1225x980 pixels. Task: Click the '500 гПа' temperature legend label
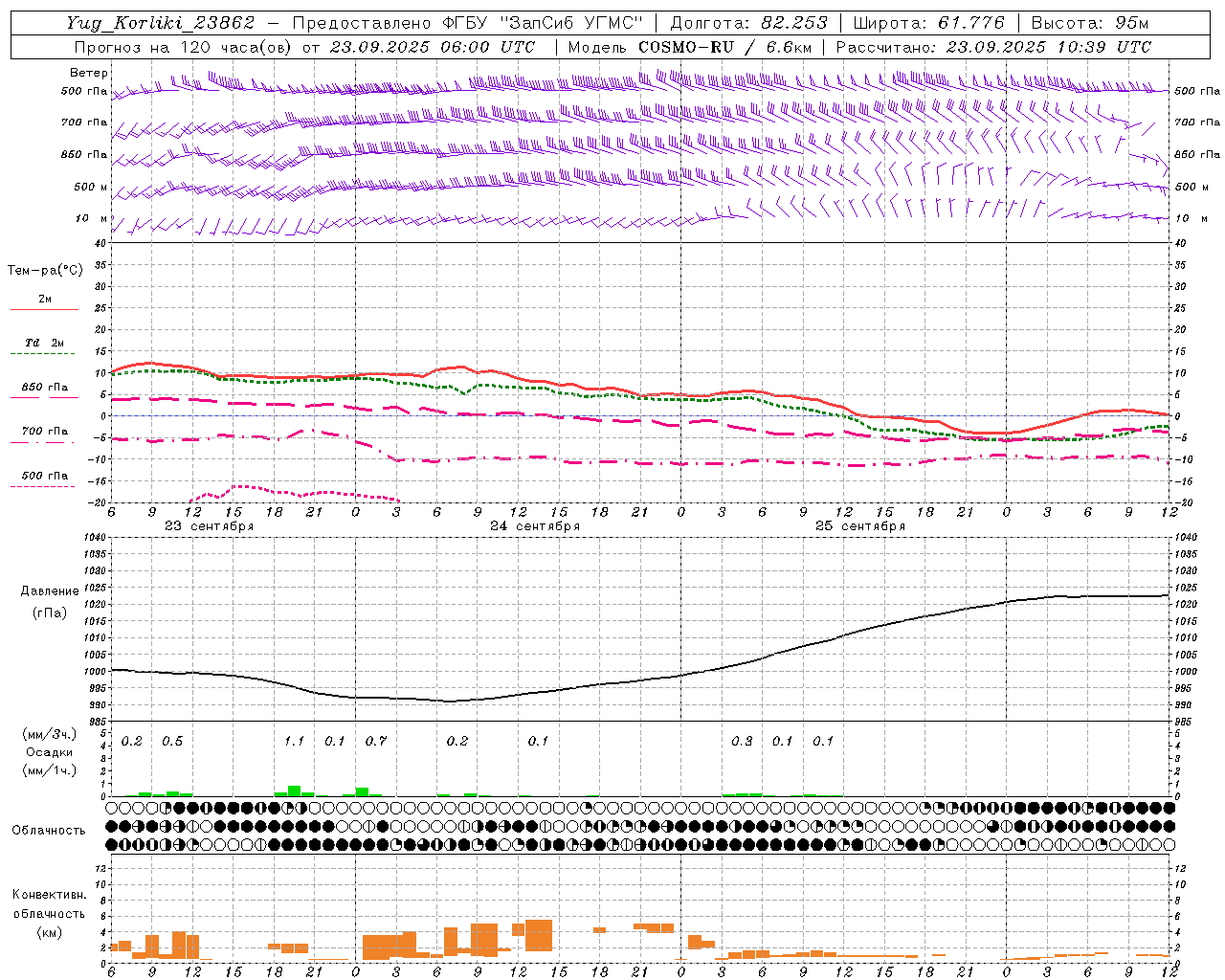pos(45,476)
